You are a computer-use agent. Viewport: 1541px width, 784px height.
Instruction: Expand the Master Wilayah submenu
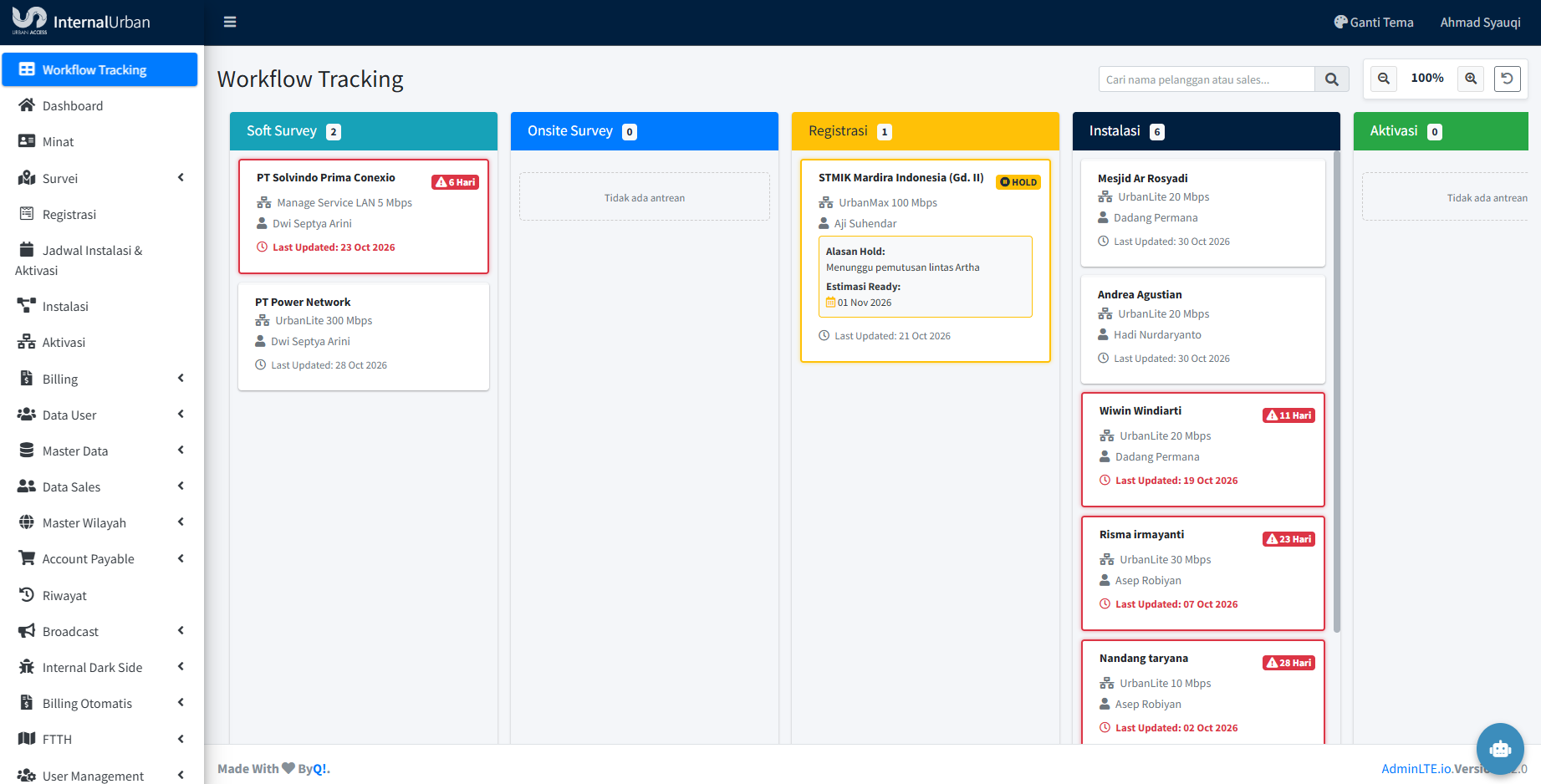click(x=100, y=522)
